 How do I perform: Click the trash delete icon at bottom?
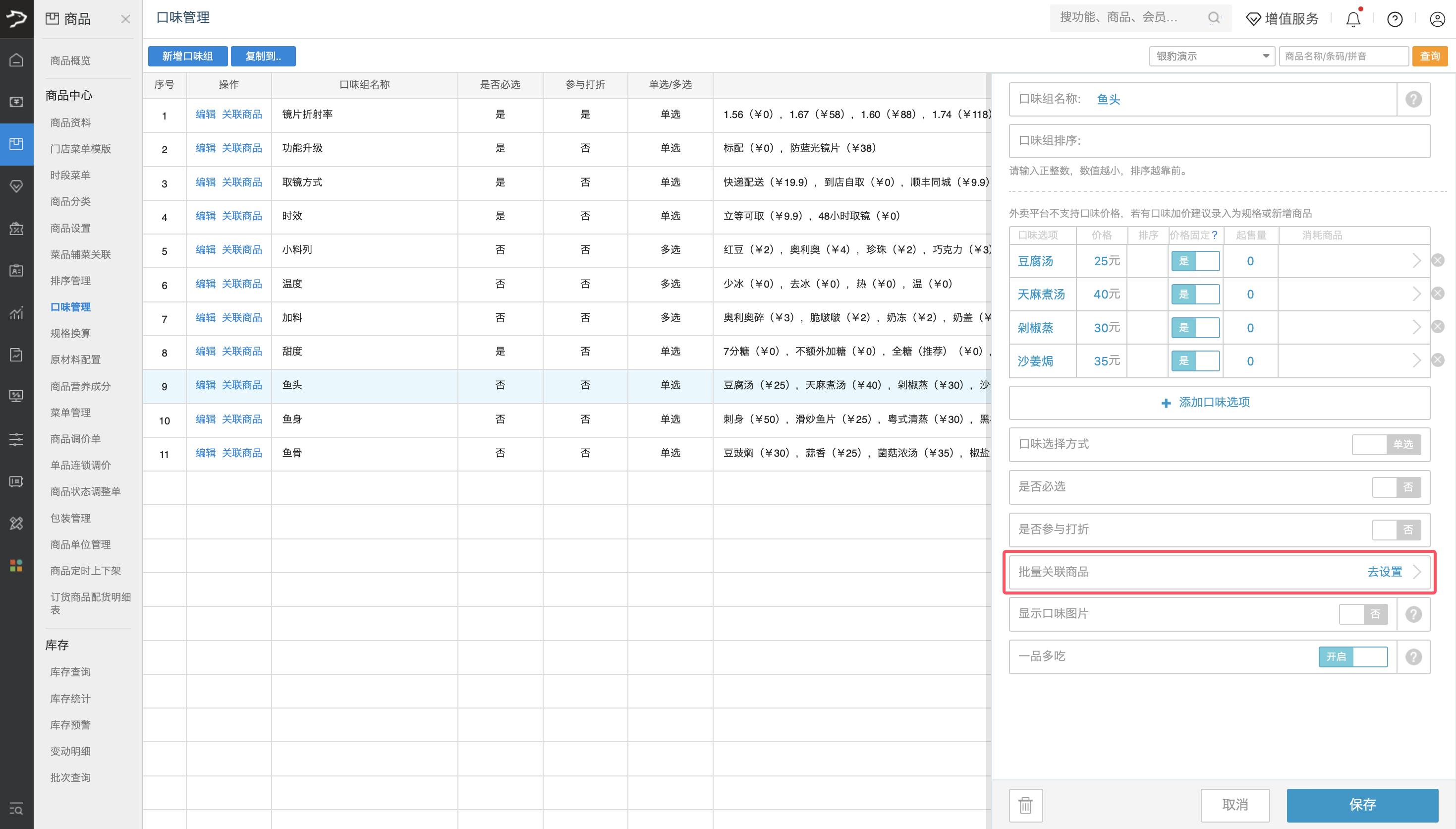point(1025,805)
